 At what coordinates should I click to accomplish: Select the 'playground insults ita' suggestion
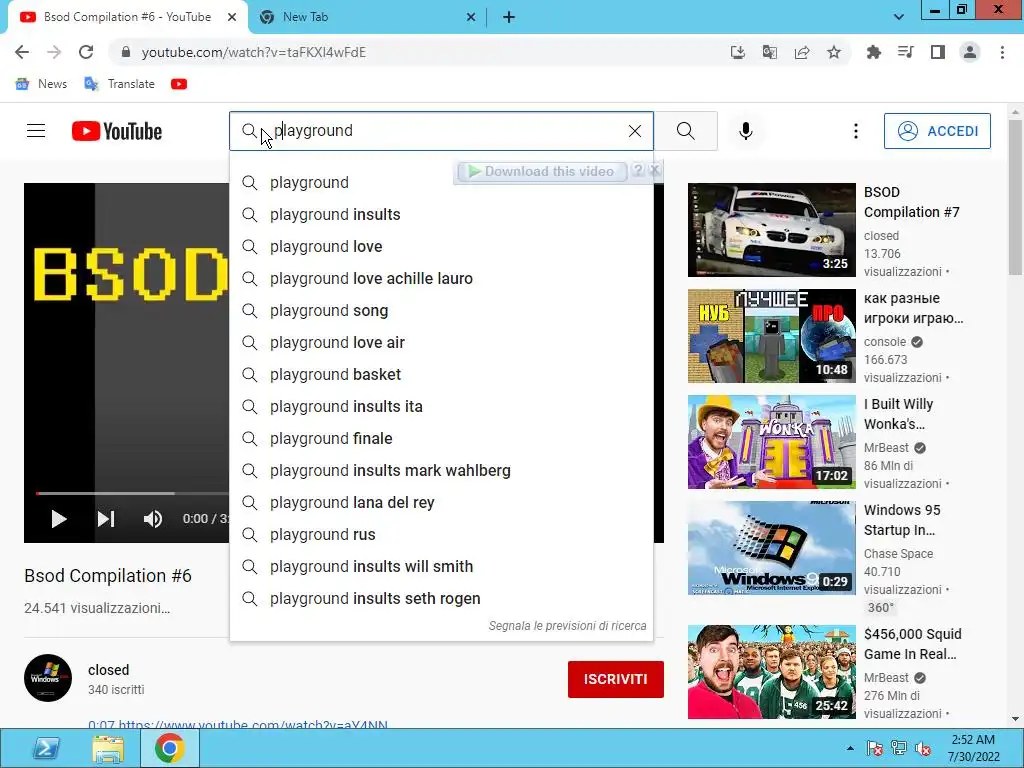pyautogui.click(x=441, y=406)
